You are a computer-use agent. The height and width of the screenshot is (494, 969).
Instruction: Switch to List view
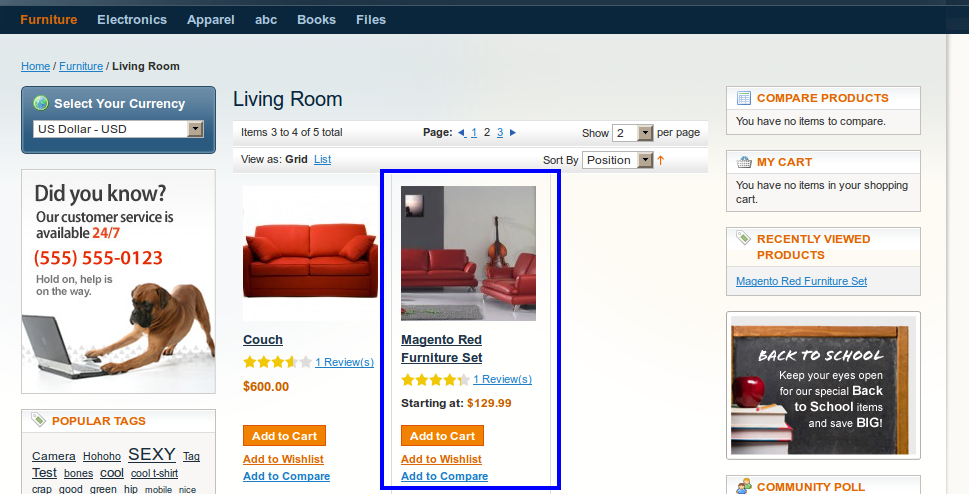(x=323, y=160)
